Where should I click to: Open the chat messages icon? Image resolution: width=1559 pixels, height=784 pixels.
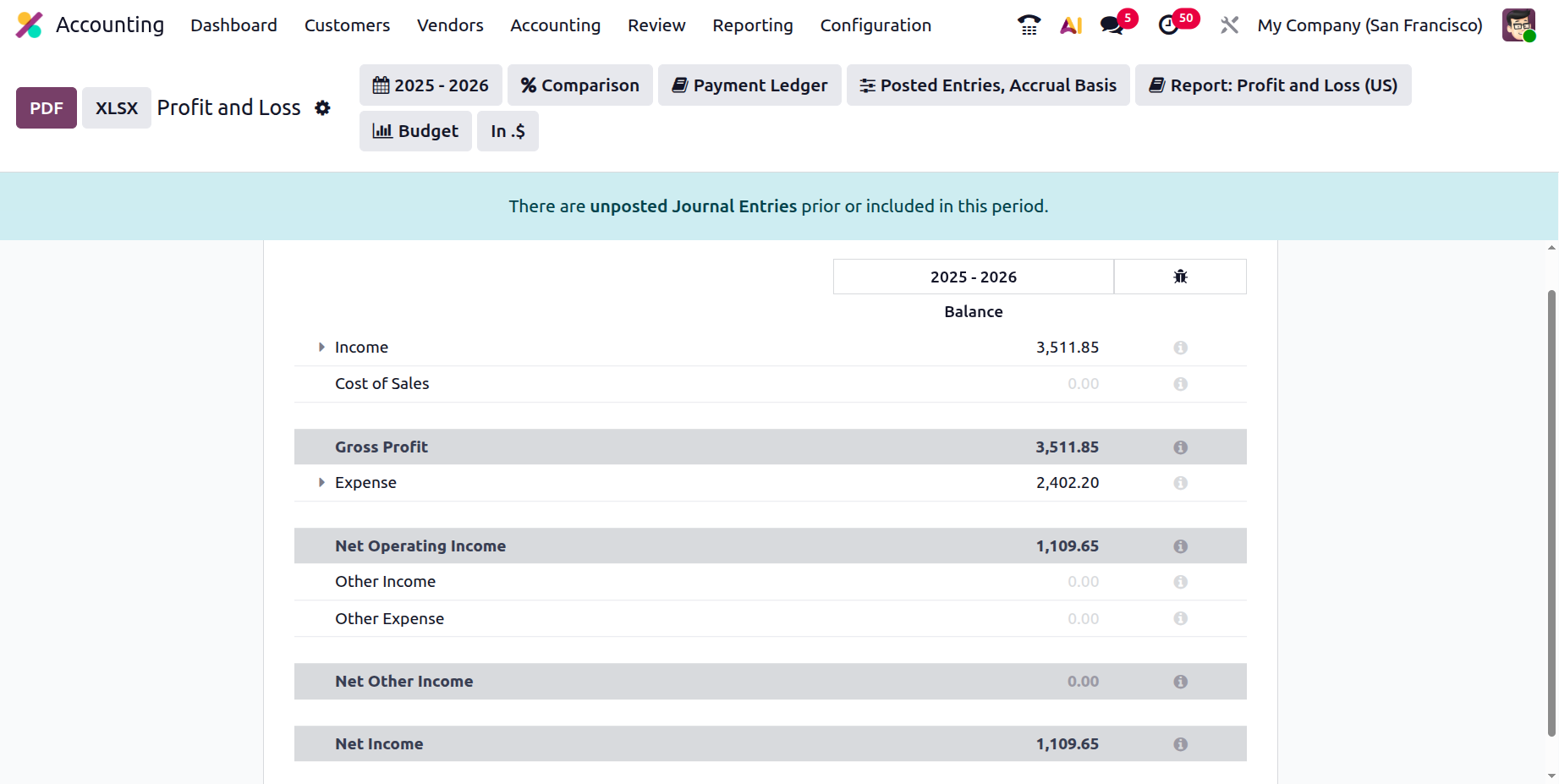[x=1113, y=25]
